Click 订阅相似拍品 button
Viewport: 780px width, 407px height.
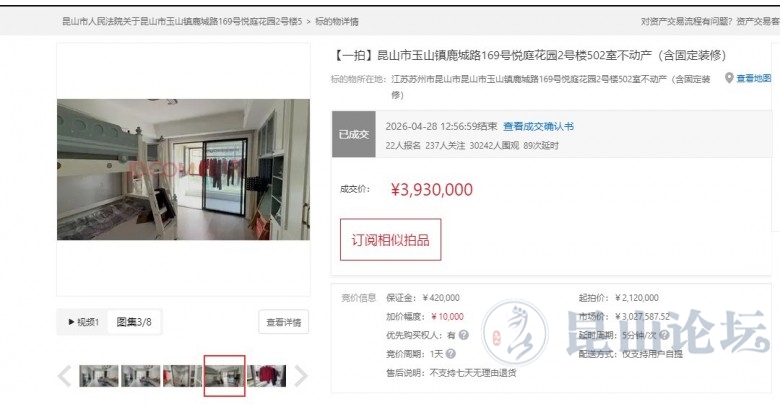[390, 240]
